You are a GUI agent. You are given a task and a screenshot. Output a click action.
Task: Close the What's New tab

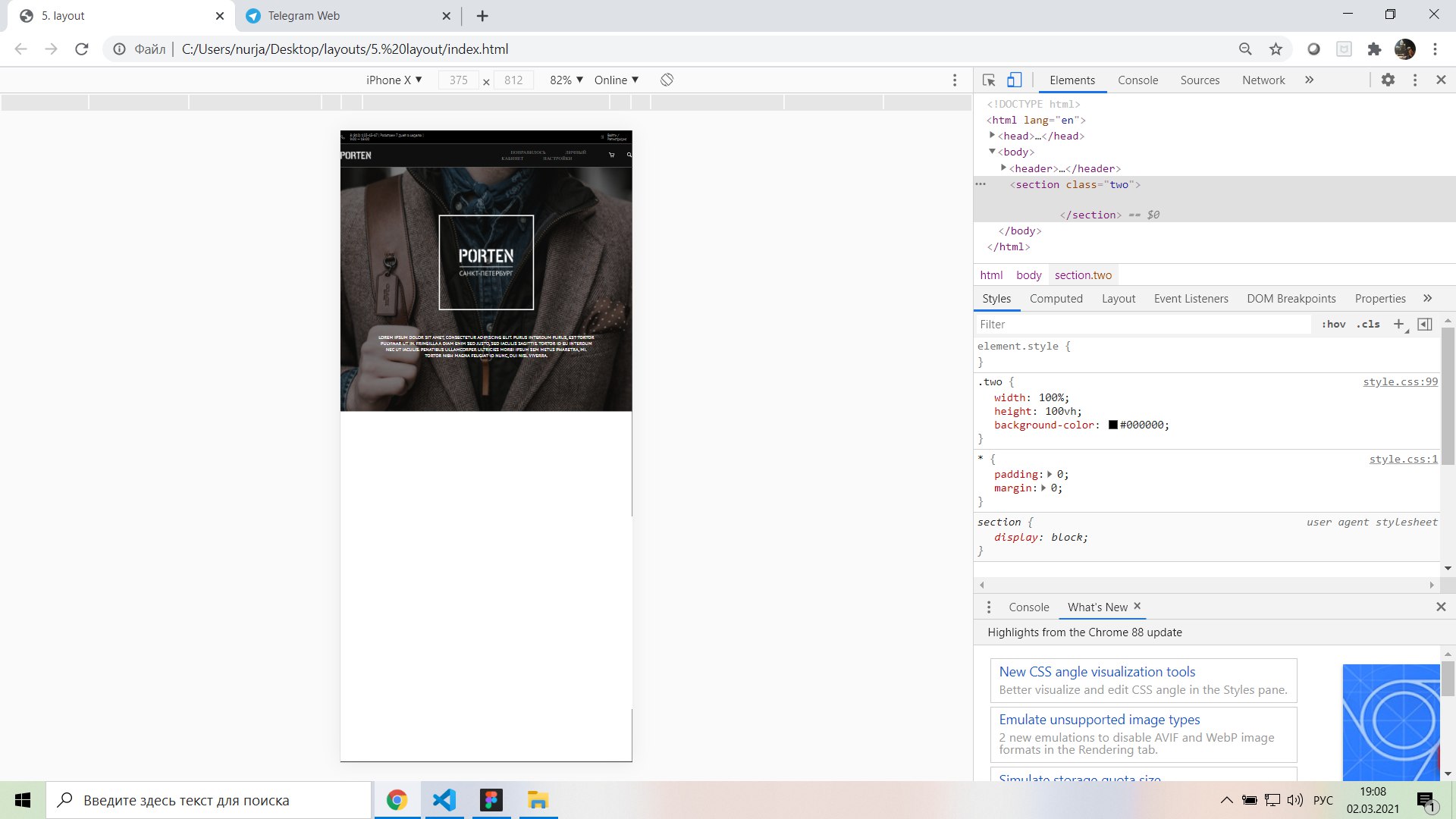click(1137, 606)
